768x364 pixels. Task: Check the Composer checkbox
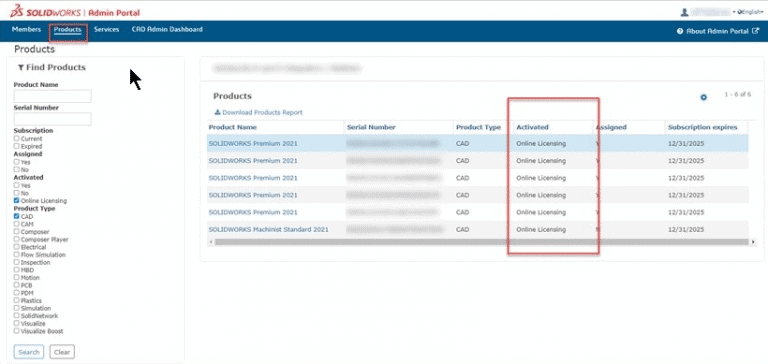click(x=17, y=231)
